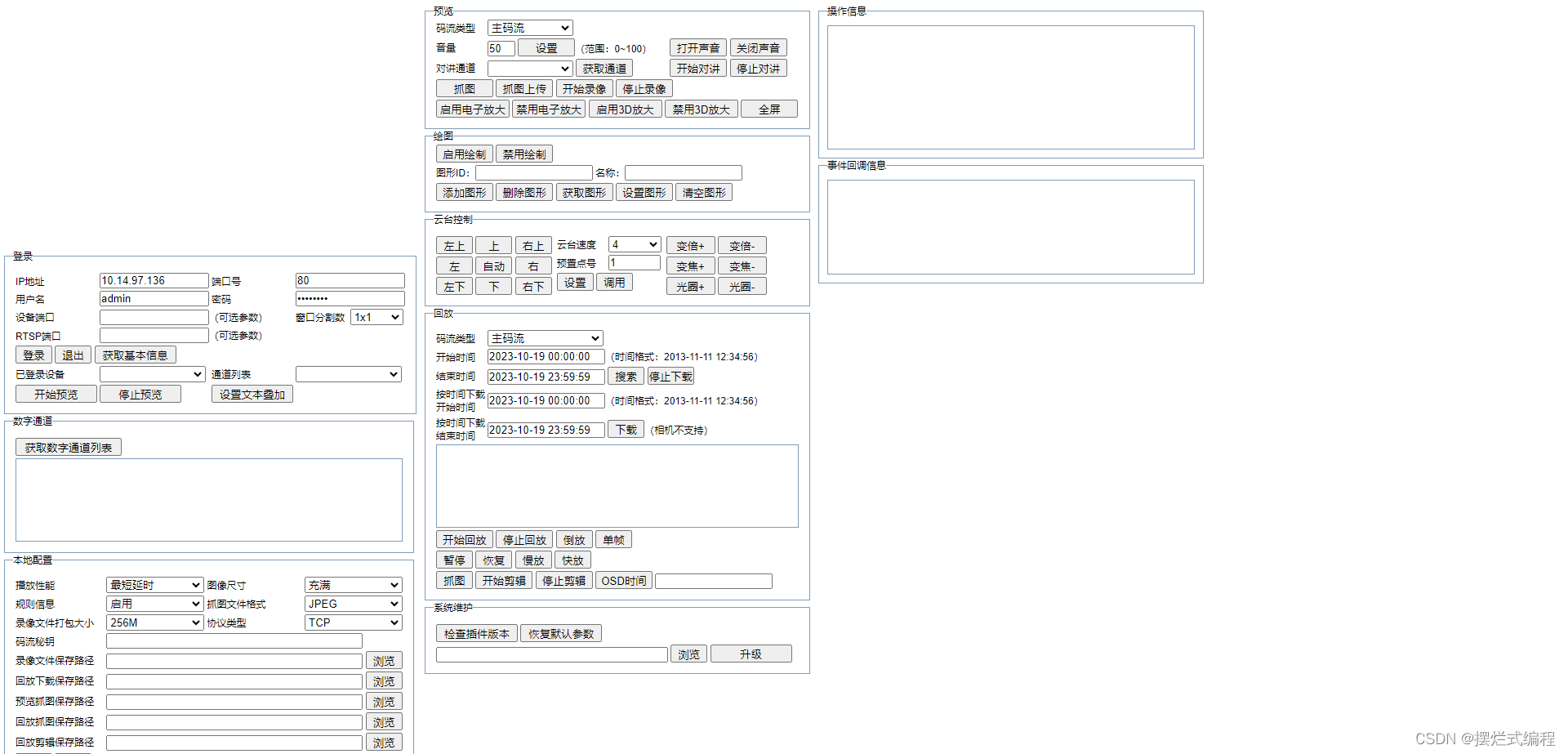Click 浏览 for 预览抓图保存路径

(384, 702)
